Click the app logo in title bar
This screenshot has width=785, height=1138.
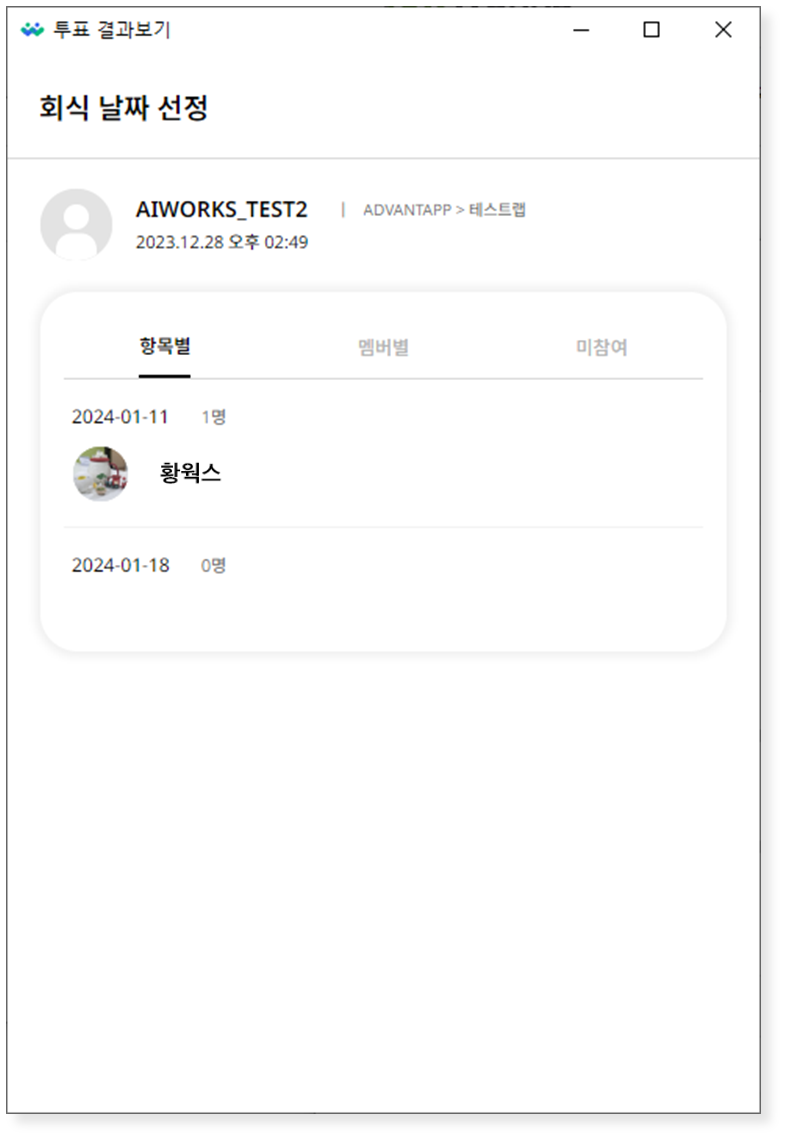pos(32,30)
